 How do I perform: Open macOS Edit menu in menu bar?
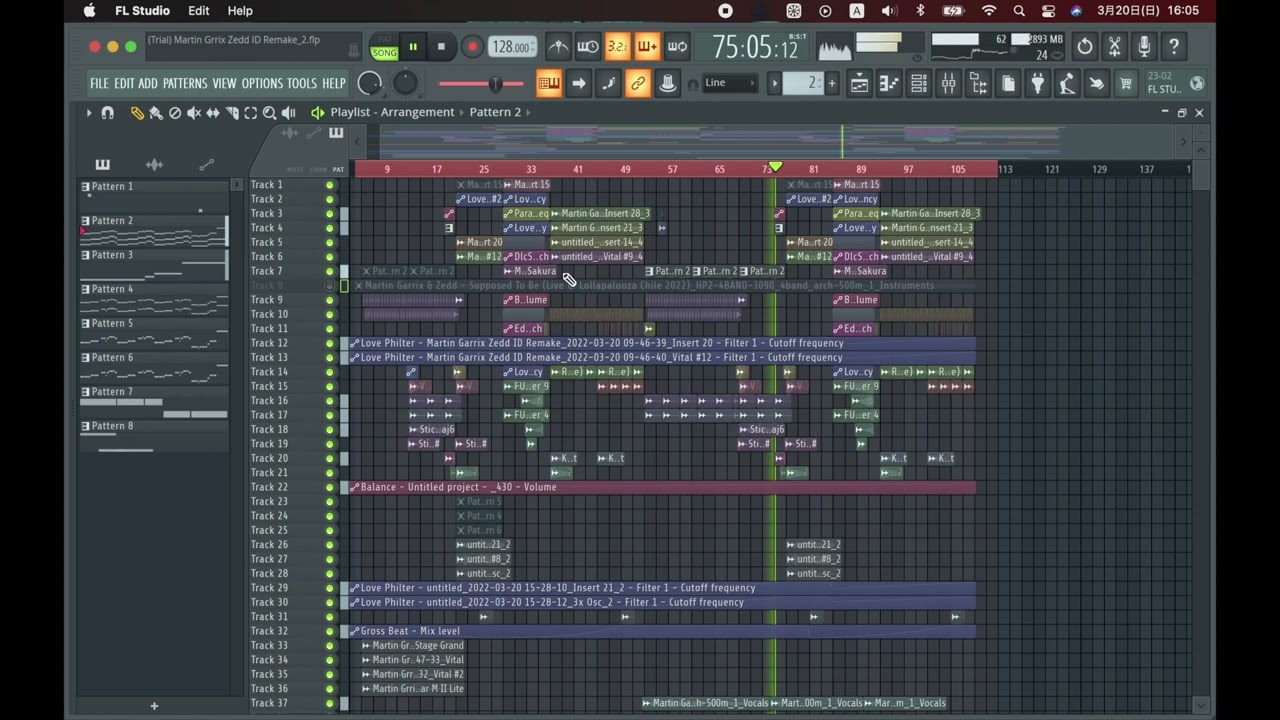pos(198,11)
